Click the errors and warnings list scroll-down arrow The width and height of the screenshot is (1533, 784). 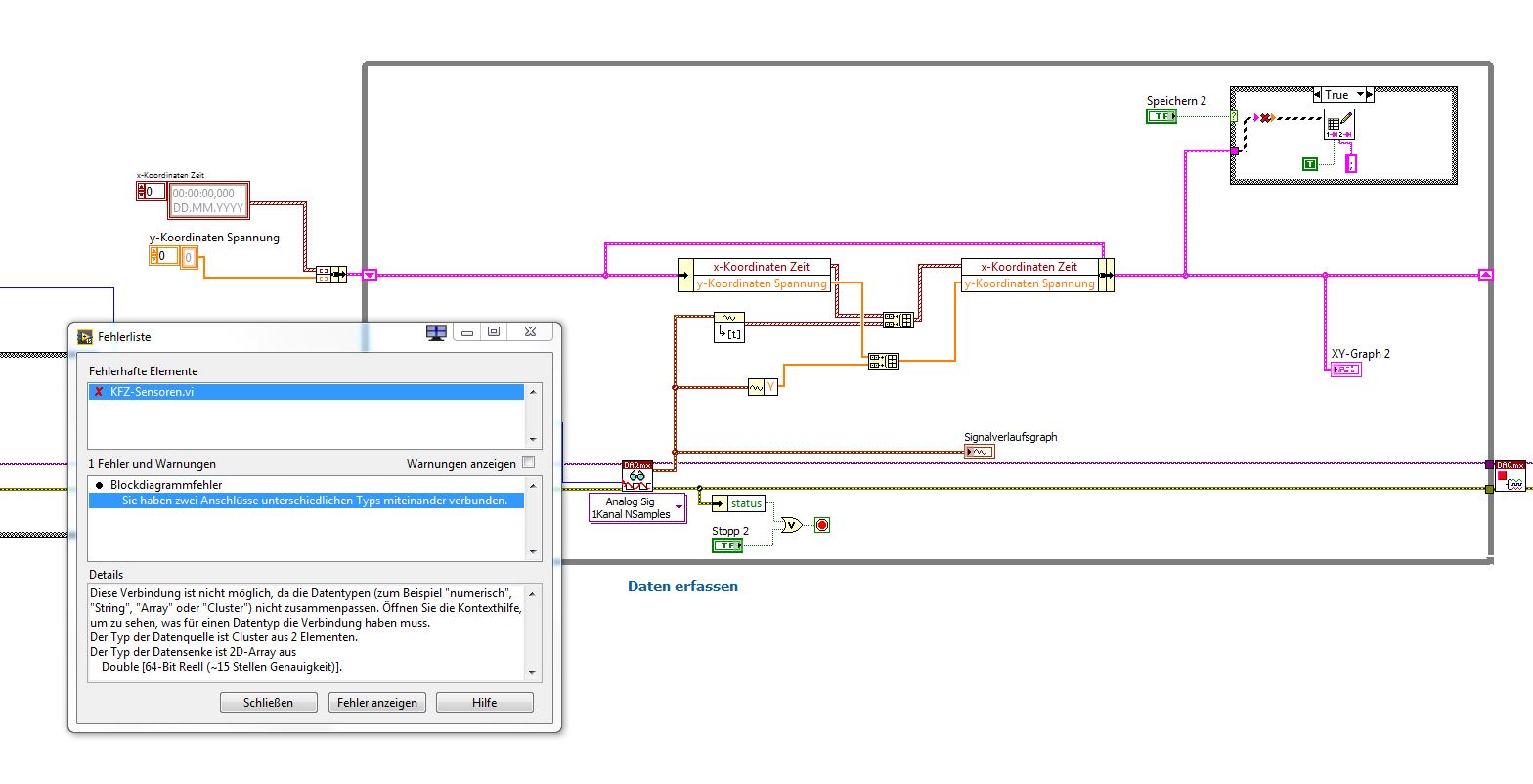(533, 552)
